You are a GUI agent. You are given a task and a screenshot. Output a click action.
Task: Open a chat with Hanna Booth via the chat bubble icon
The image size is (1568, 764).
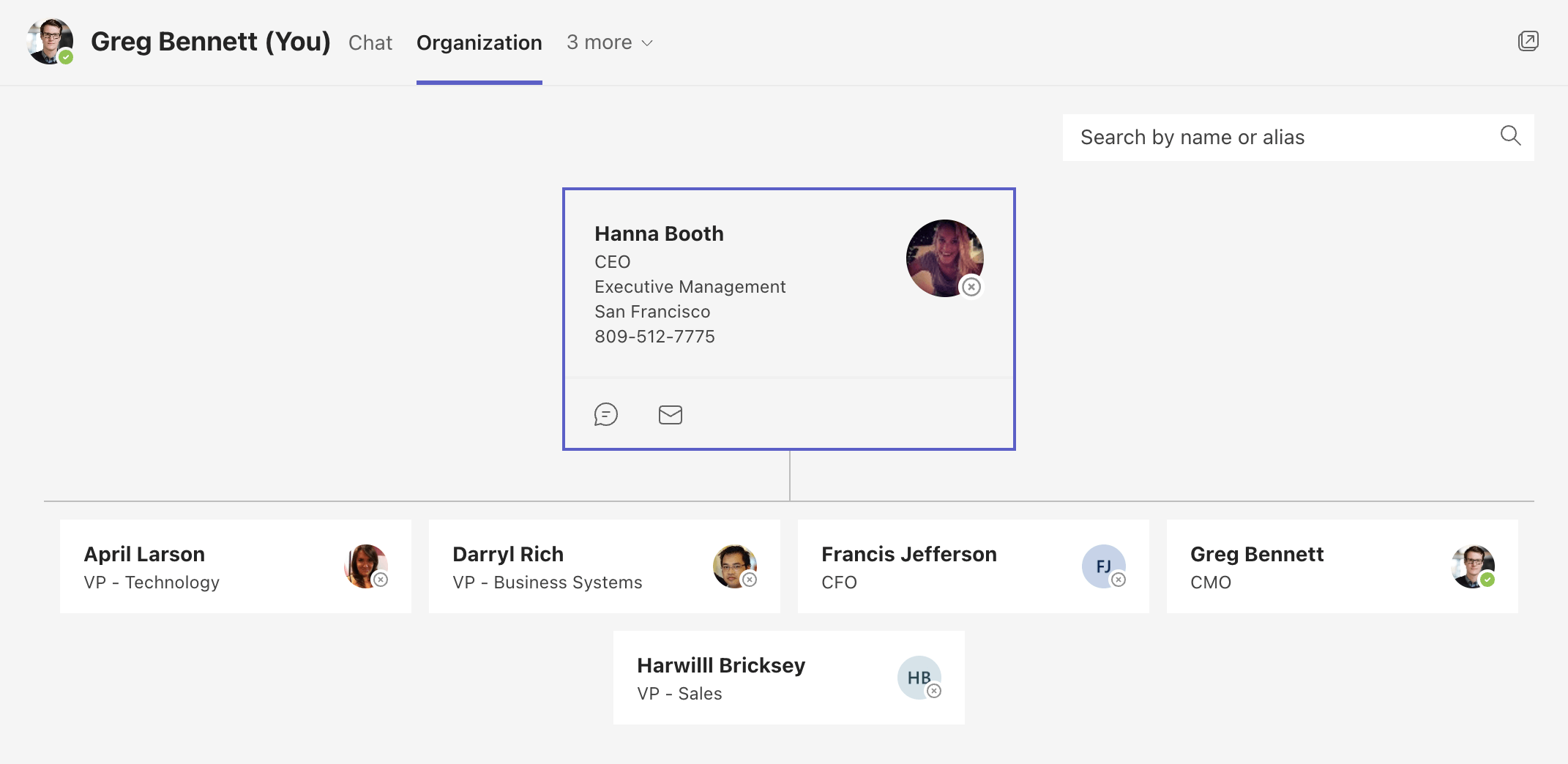pyautogui.click(x=606, y=414)
